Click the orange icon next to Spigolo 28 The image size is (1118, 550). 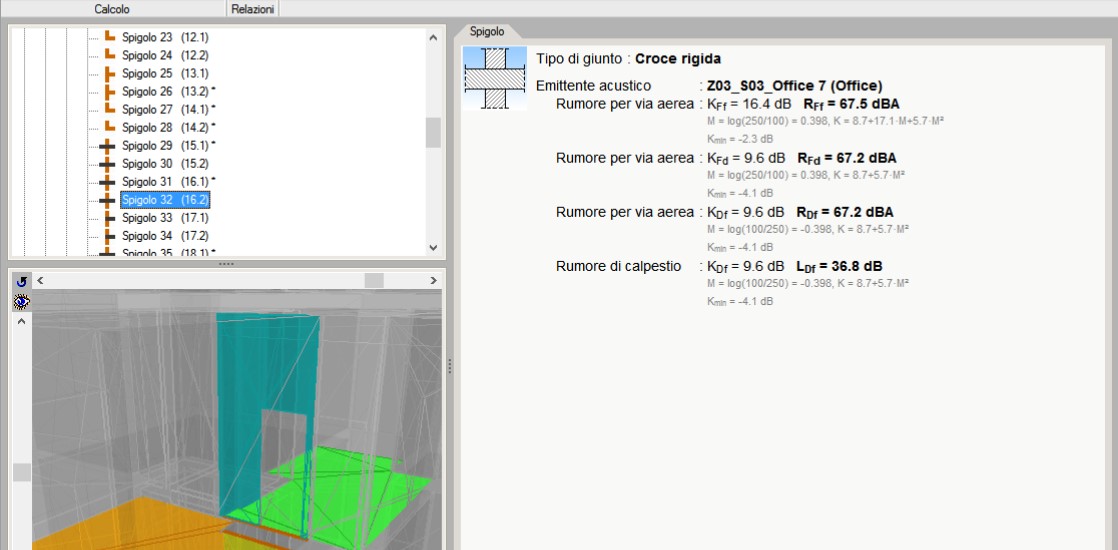pyautogui.click(x=109, y=127)
